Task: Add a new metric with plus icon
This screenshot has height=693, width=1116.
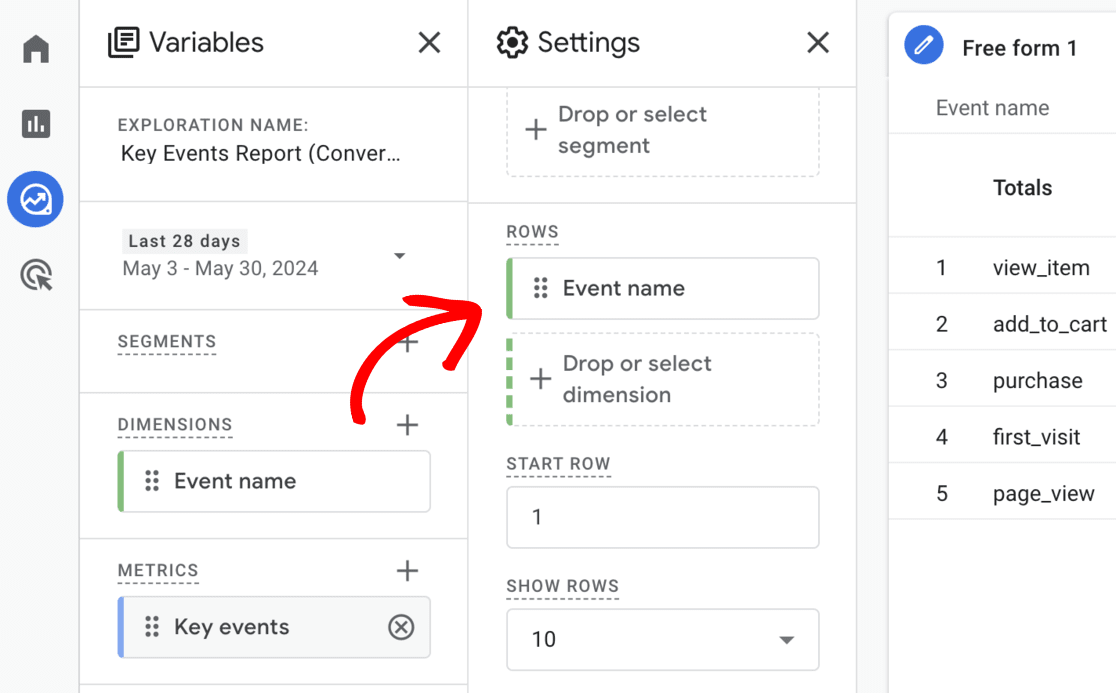Action: [407, 571]
